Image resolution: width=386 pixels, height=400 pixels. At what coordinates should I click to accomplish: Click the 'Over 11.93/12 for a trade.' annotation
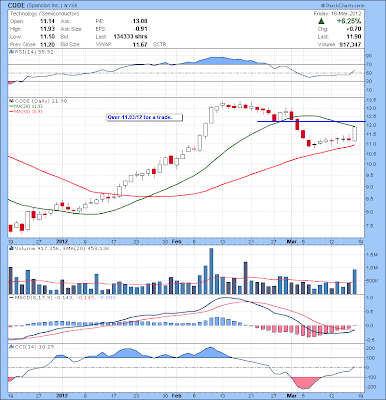point(145,117)
